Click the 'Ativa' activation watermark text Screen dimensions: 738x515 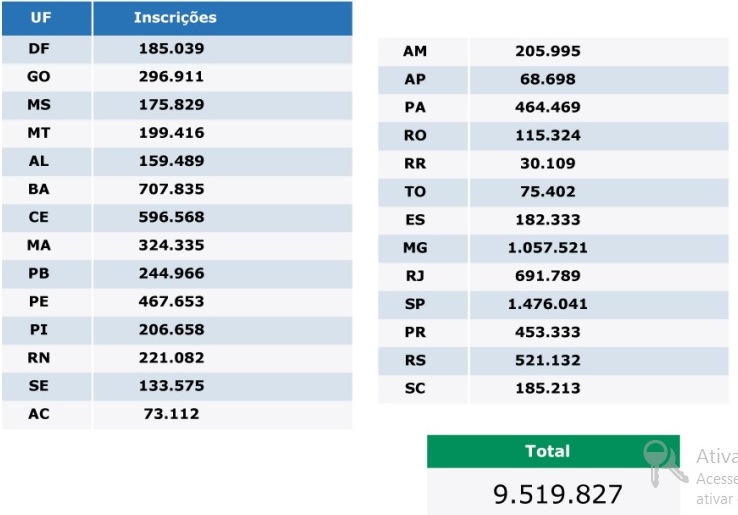click(716, 457)
